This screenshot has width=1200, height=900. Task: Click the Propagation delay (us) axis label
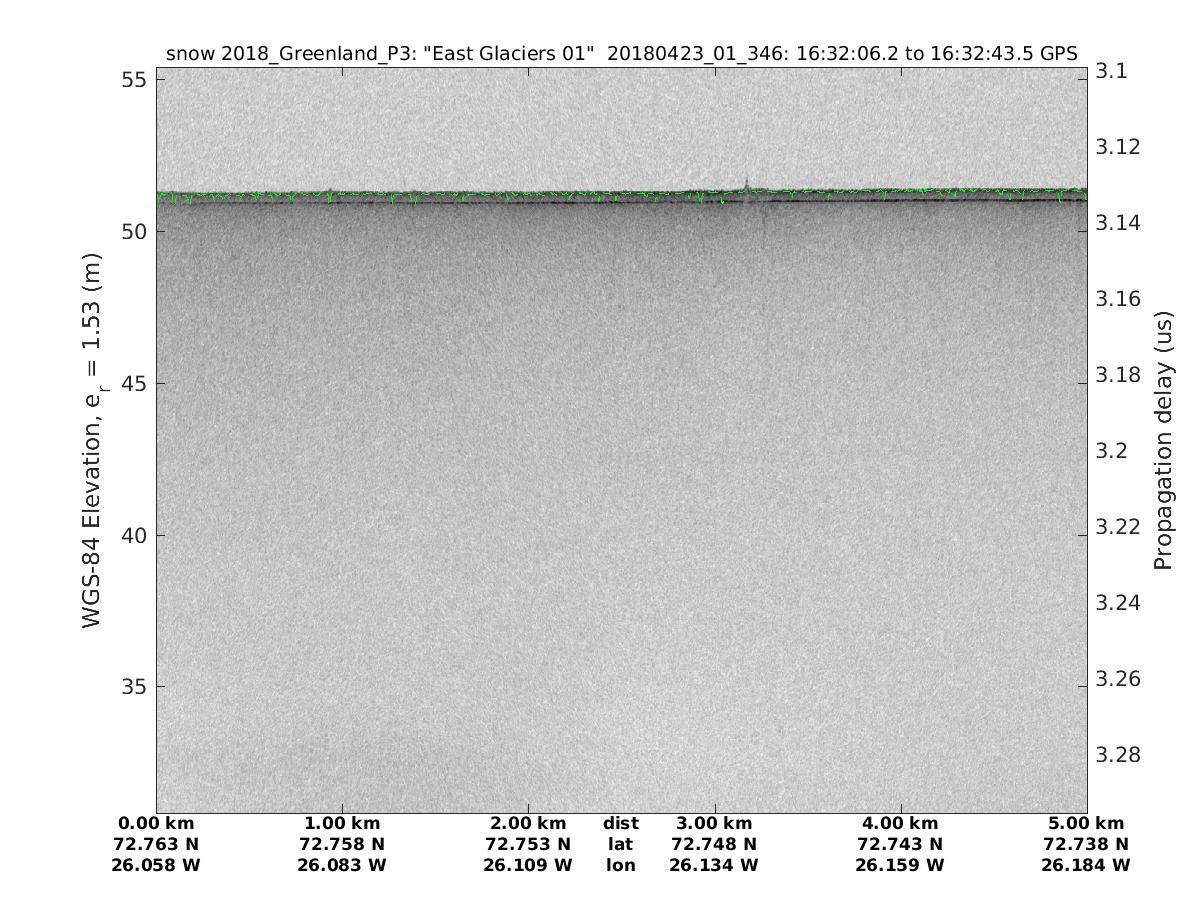(x=1162, y=440)
